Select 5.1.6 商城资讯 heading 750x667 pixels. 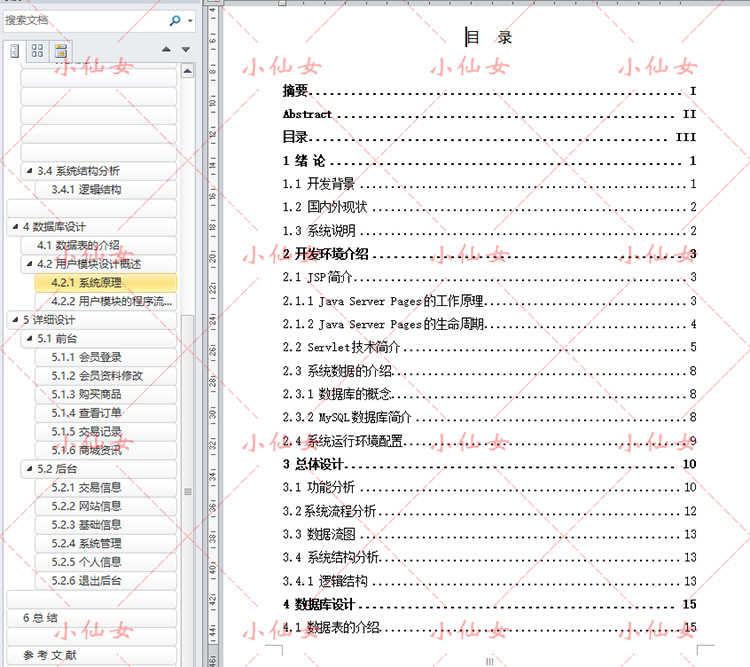click(x=105, y=450)
